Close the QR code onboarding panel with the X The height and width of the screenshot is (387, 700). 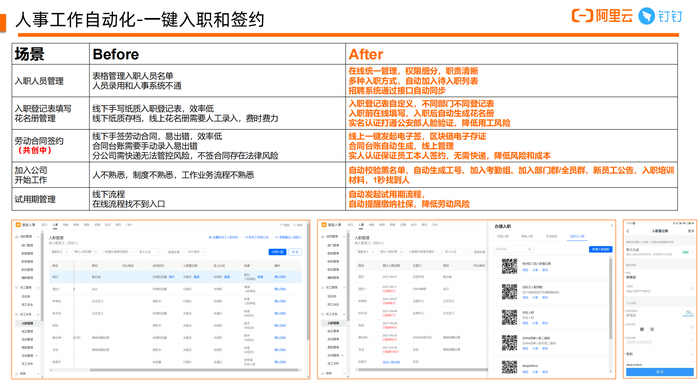(612, 225)
